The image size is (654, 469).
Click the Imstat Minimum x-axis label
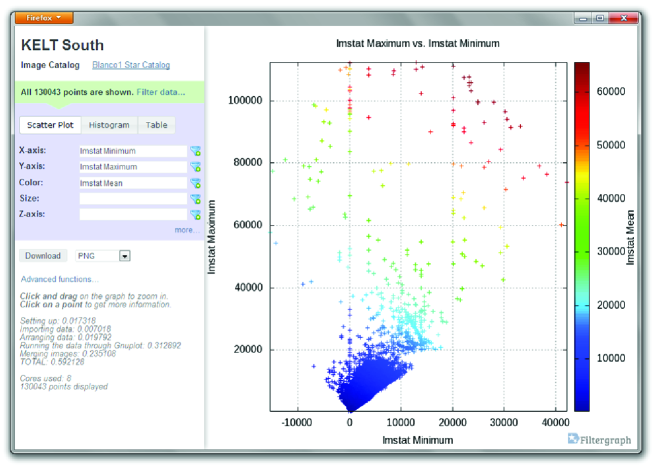pos(418,440)
